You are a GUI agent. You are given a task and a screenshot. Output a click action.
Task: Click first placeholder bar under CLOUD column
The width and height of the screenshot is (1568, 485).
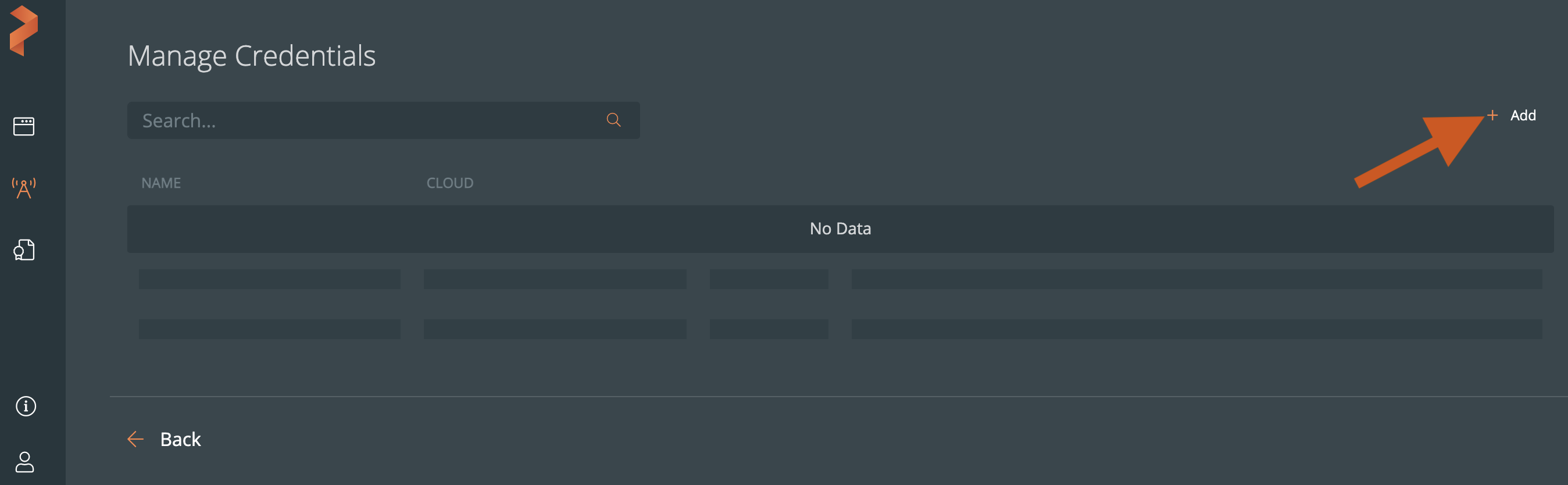click(555, 279)
